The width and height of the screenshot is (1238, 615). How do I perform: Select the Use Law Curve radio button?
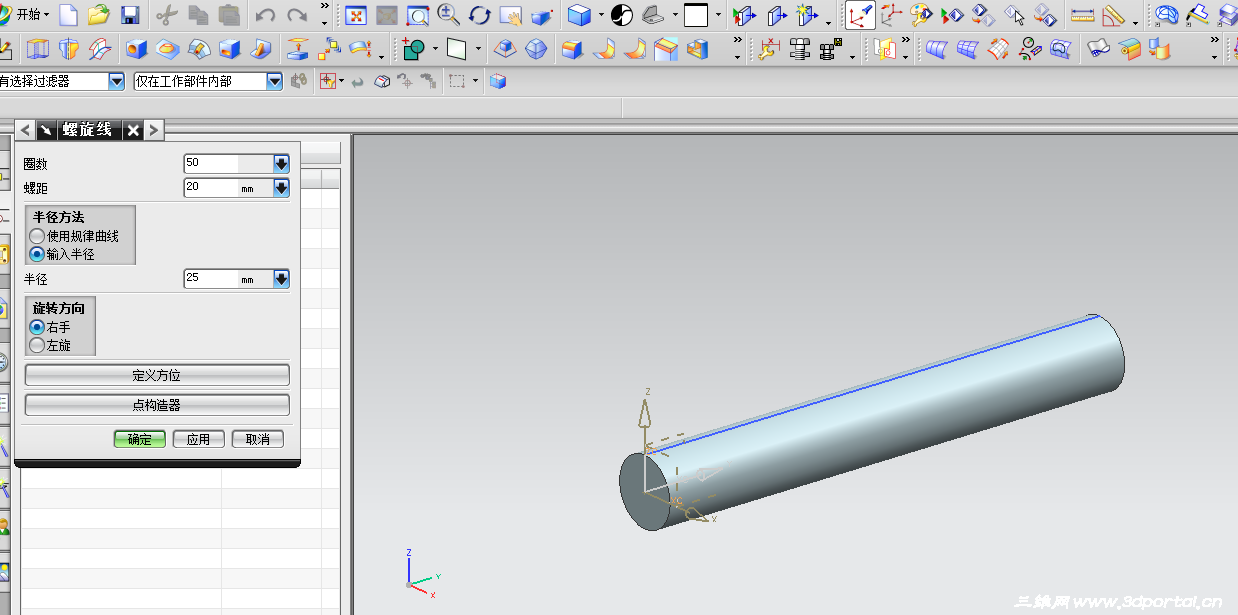click(37, 236)
